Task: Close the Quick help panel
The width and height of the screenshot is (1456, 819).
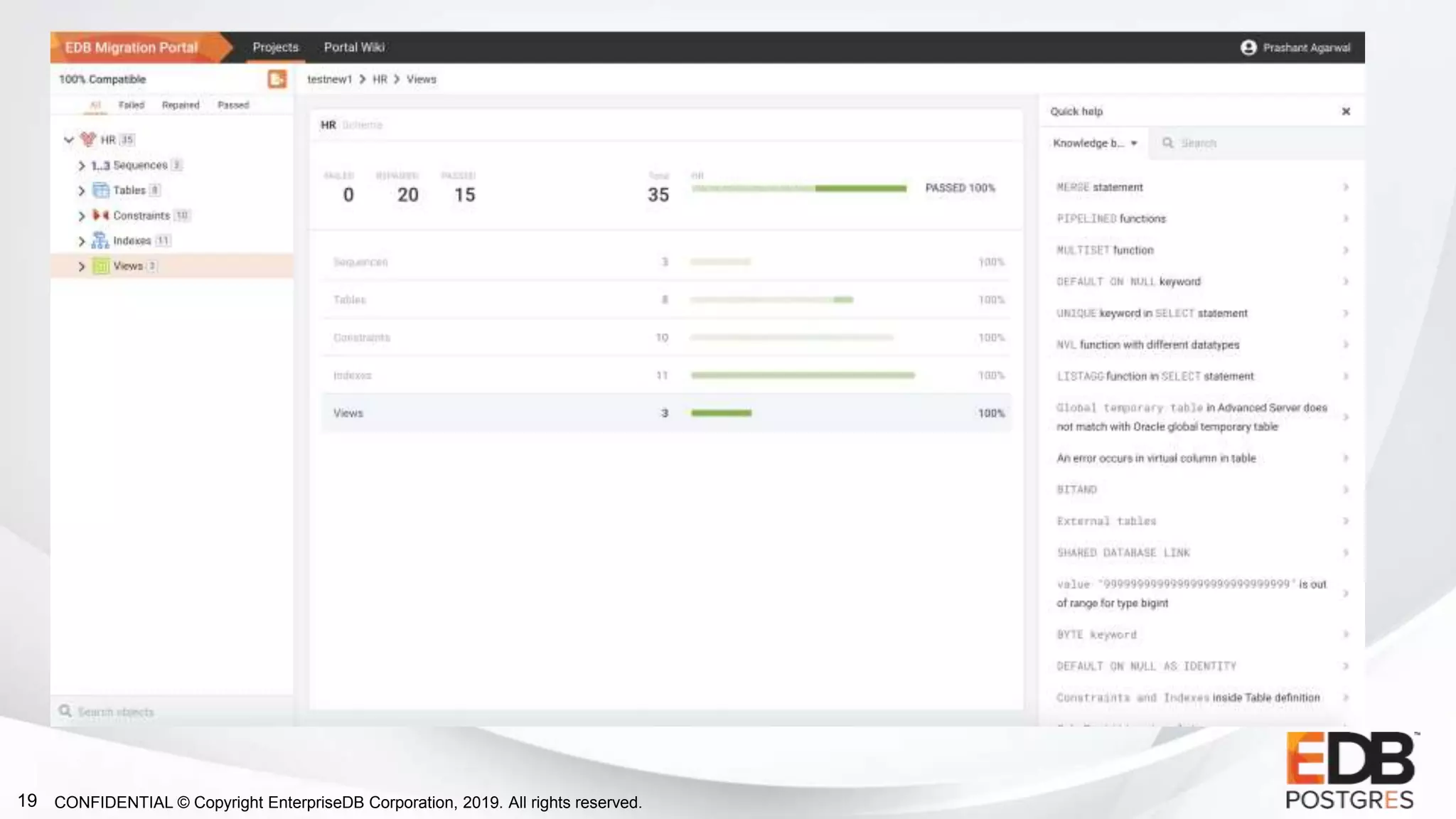Action: (1346, 112)
